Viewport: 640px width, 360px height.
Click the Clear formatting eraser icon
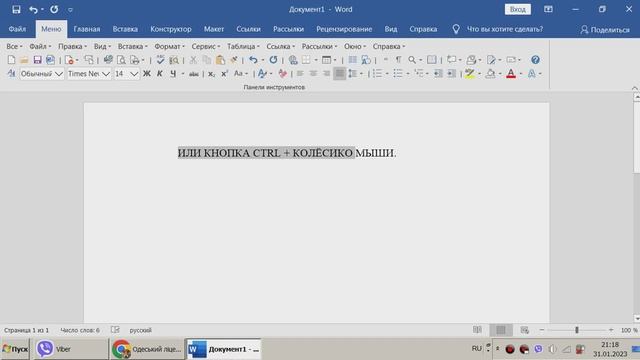[x=282, y=74]
